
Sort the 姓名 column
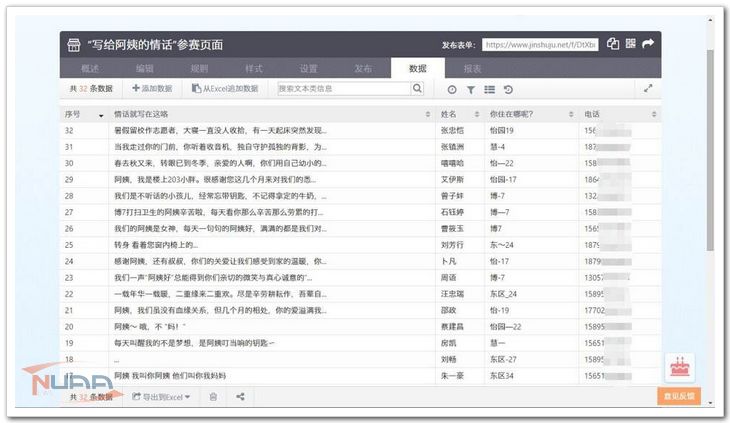tap(479, 115)
